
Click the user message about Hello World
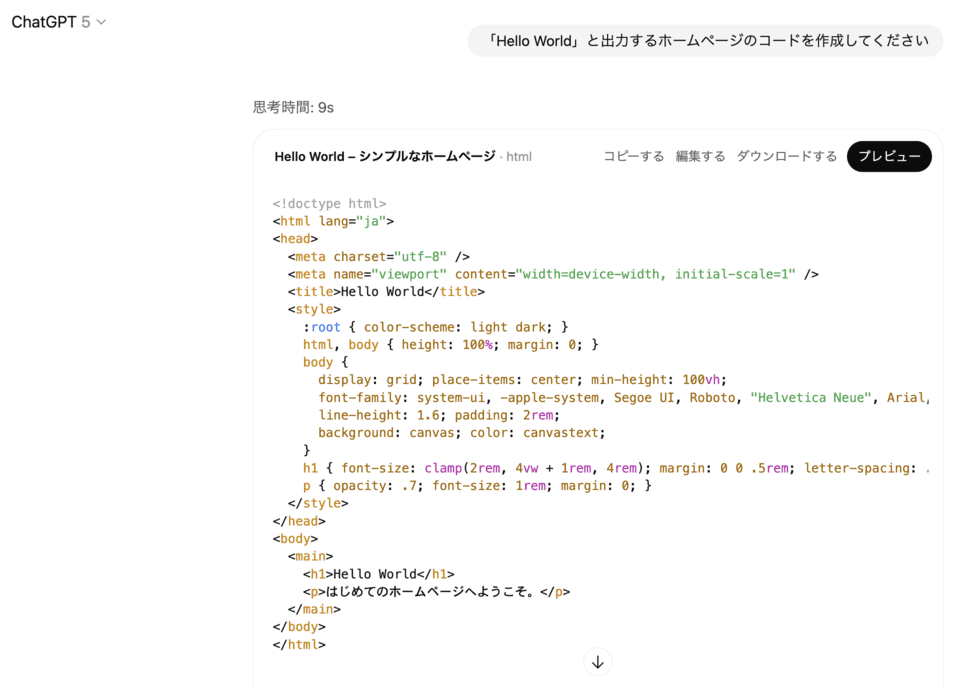(705, 41)
